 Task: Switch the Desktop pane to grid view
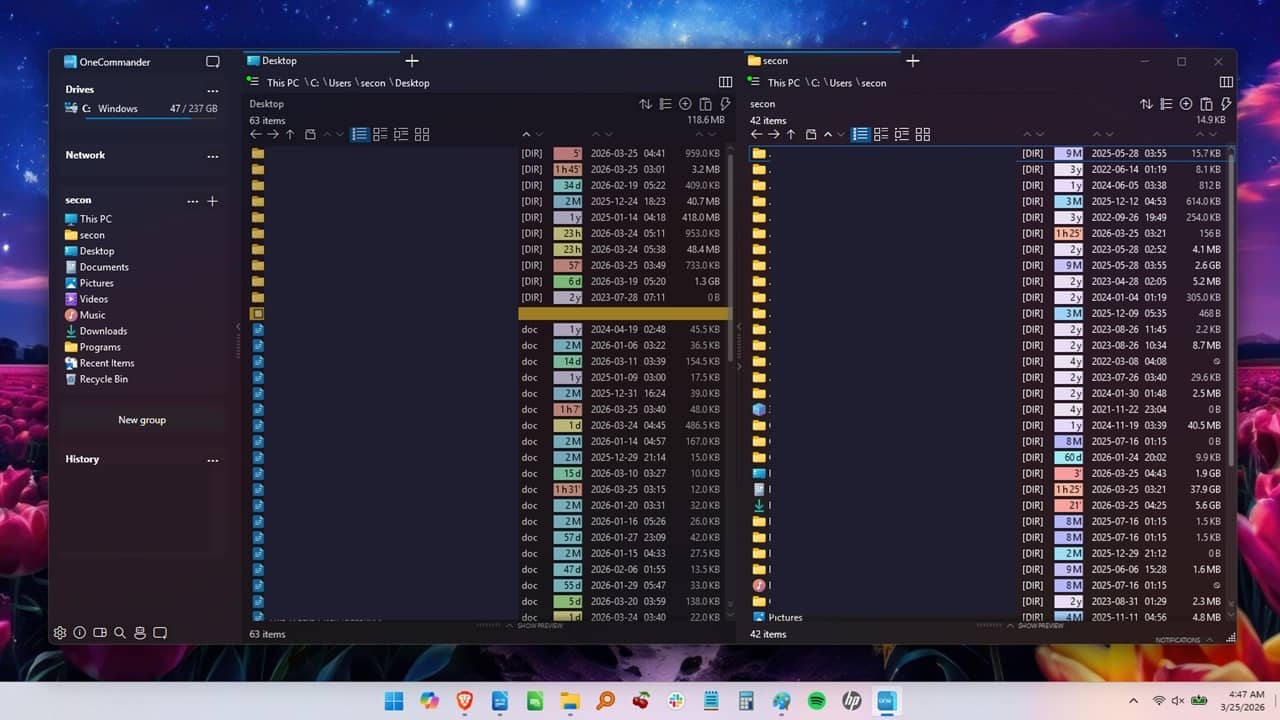[421, 134]
